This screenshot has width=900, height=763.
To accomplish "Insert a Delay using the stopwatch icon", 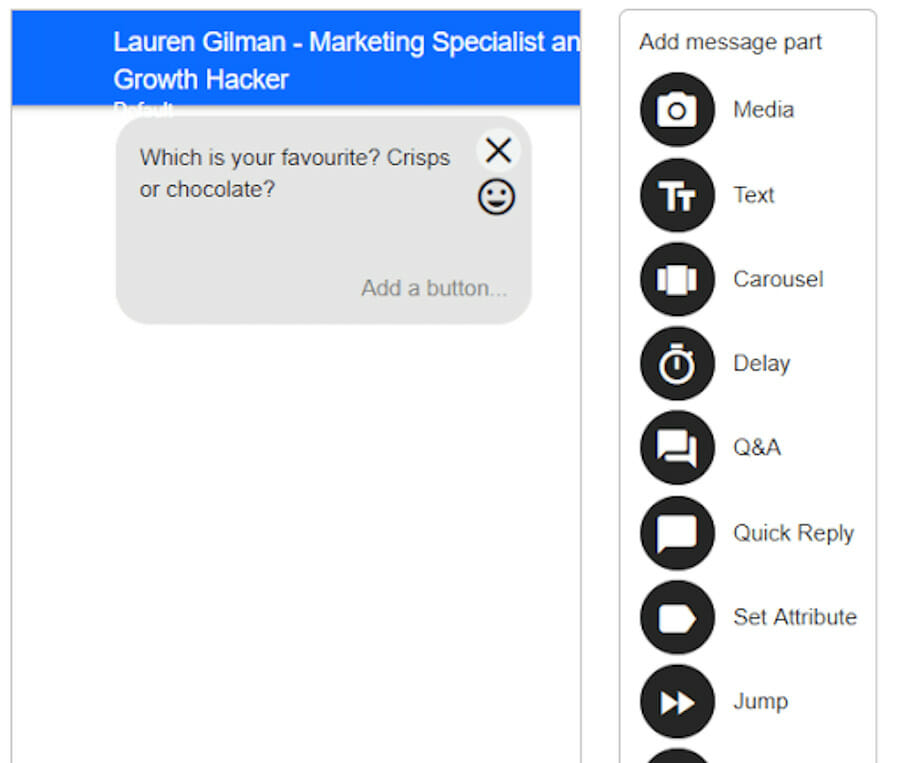I will (677, 363).
